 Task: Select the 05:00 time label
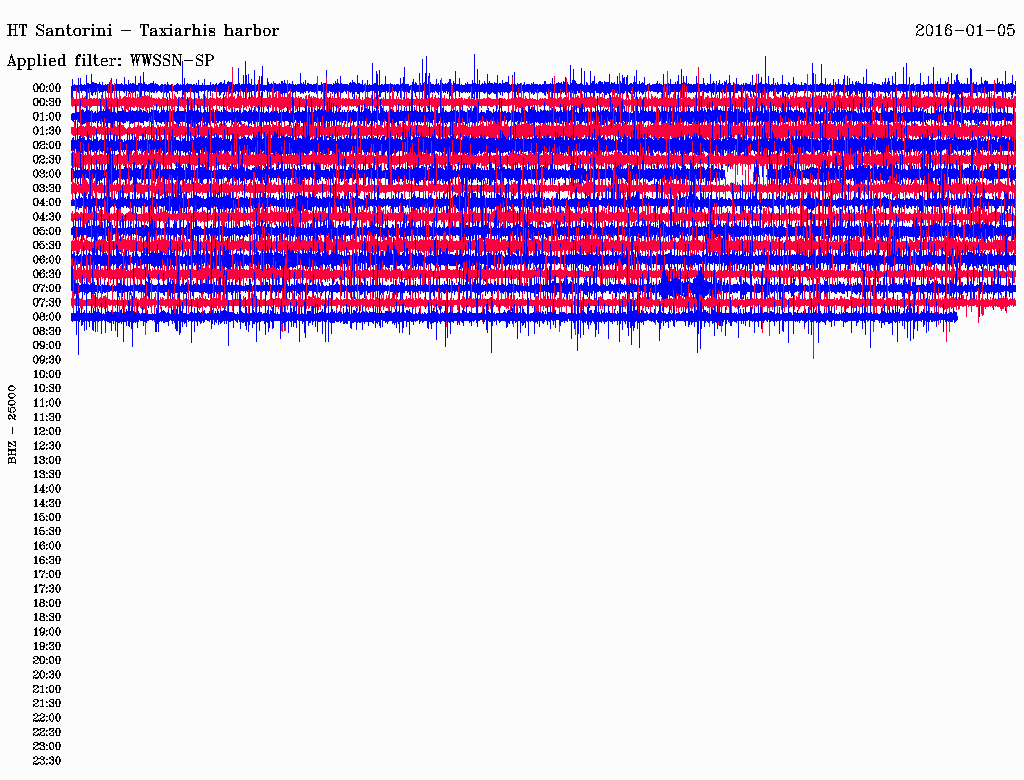click(x=47, y=231)
